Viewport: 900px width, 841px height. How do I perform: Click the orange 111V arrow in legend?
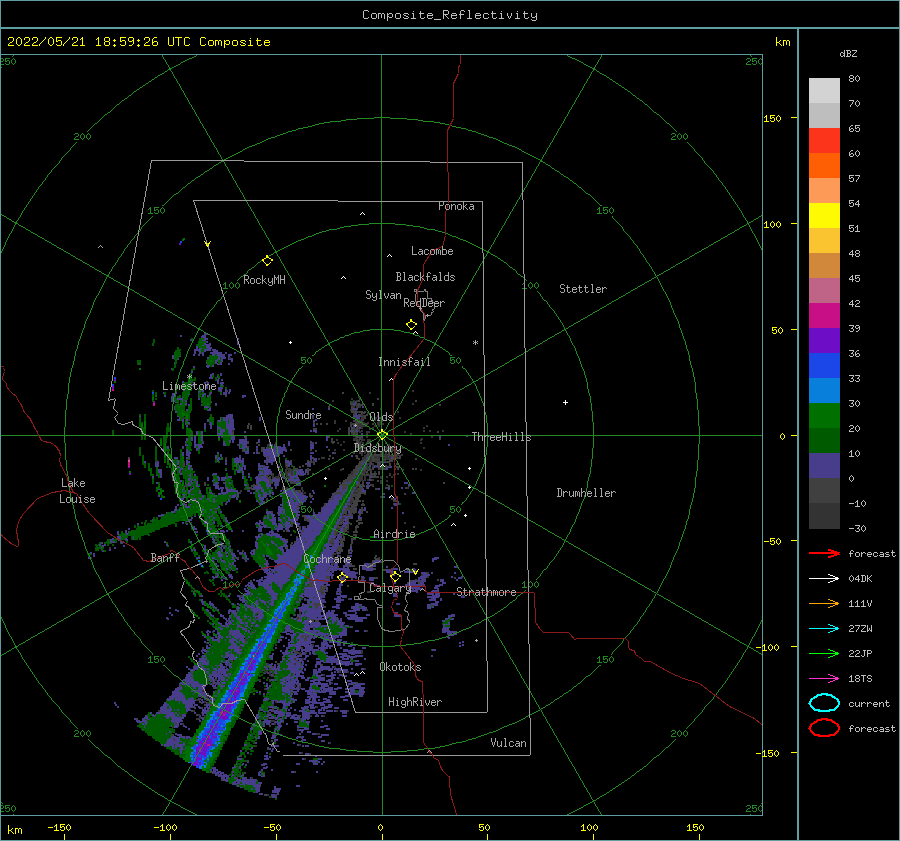824,603
